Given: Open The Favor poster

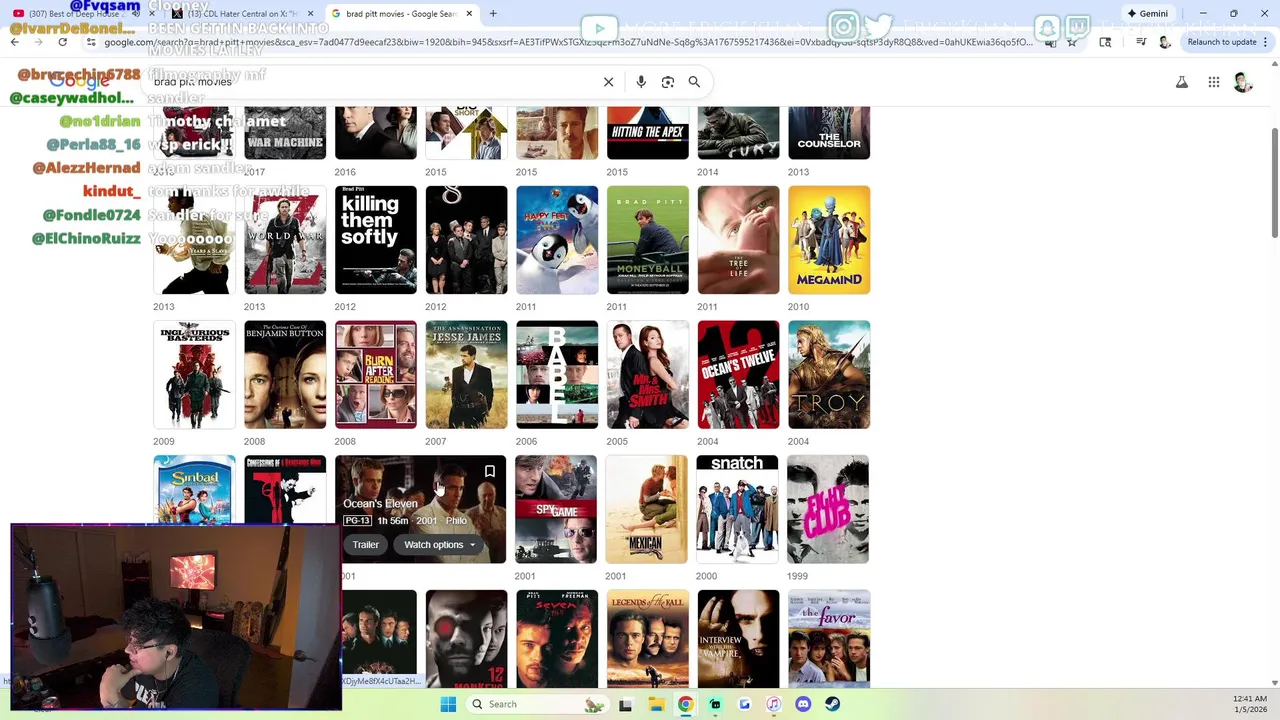Looking at the screenshot, I should click(x=829, y=638).
